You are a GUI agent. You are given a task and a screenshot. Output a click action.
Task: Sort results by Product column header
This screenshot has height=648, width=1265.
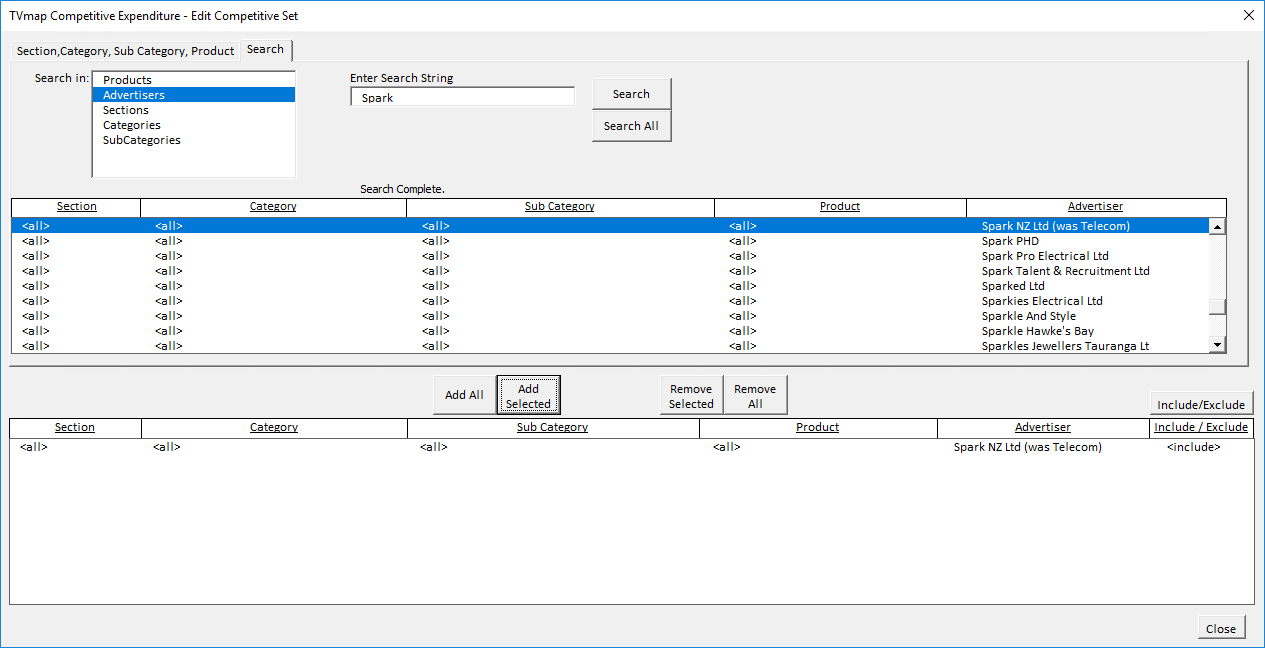coord(840,207)
